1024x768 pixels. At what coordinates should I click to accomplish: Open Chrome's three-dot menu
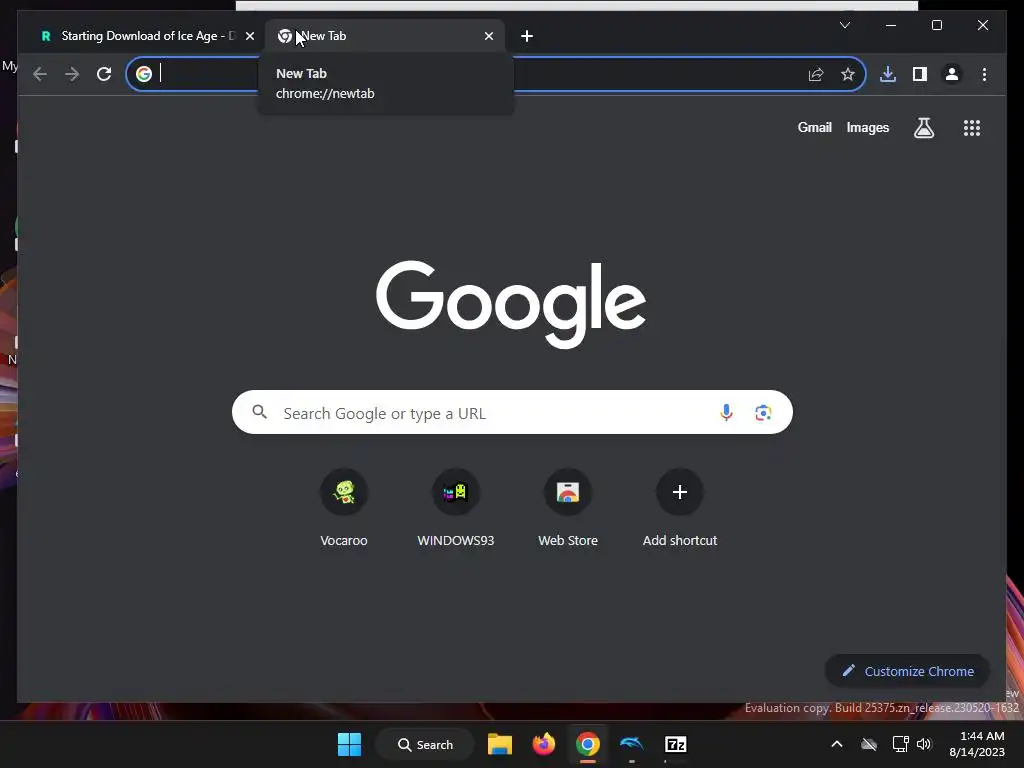984,74
